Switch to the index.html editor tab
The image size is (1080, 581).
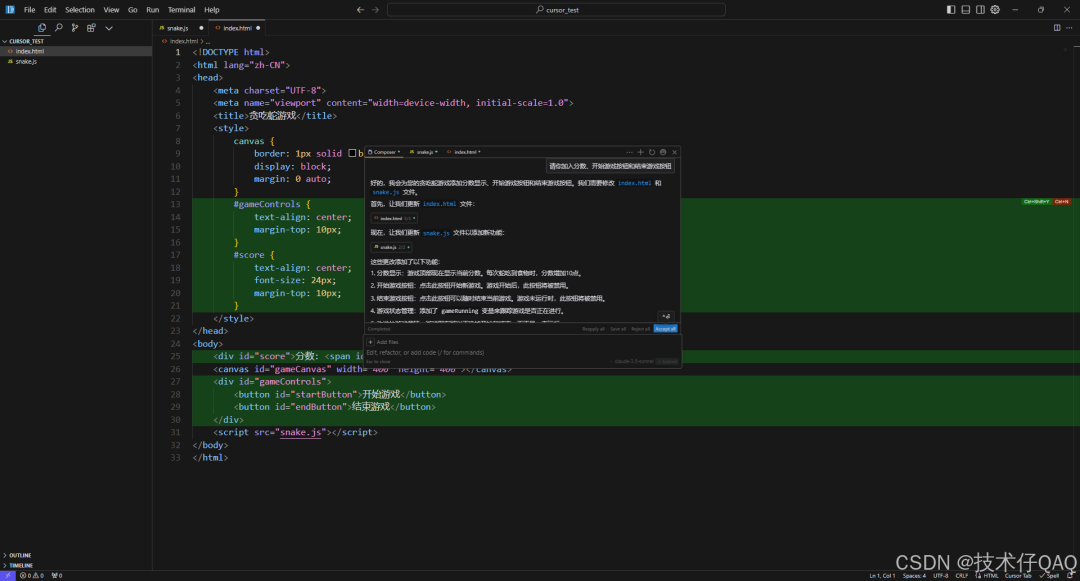click(x=238, y=28)
